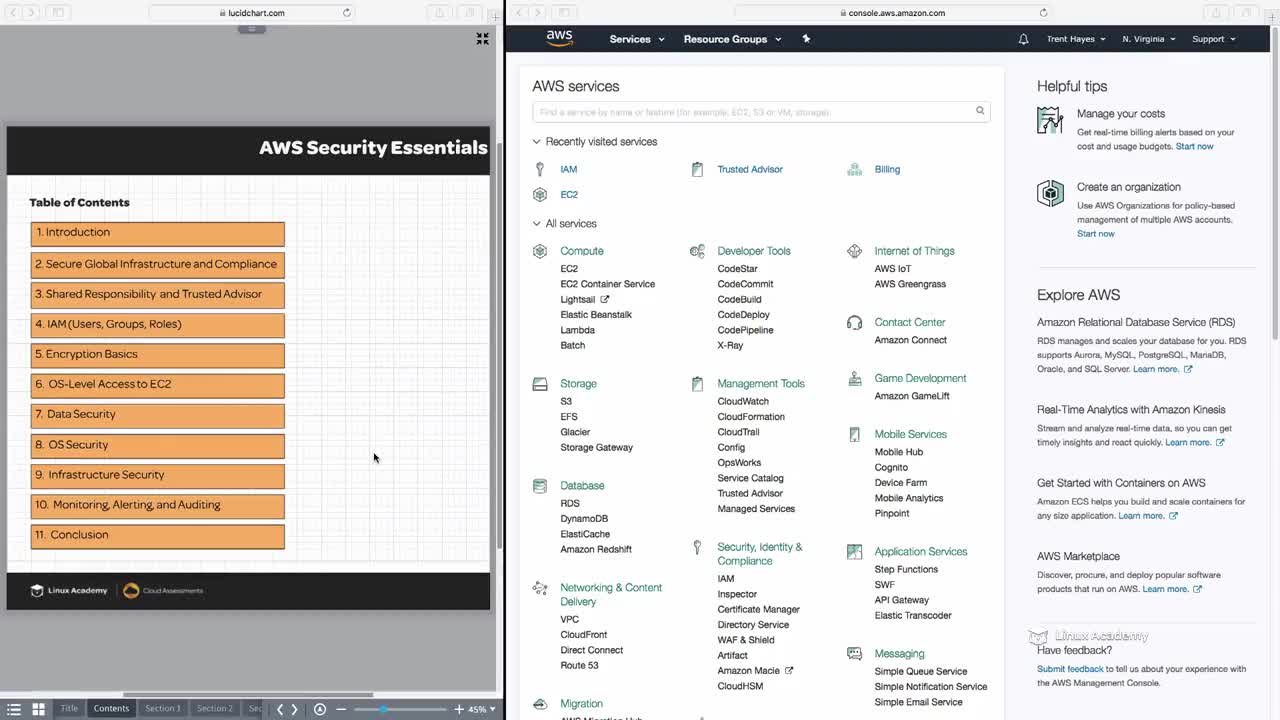Click the search magnifier in AWS services box

pos(980,111)
